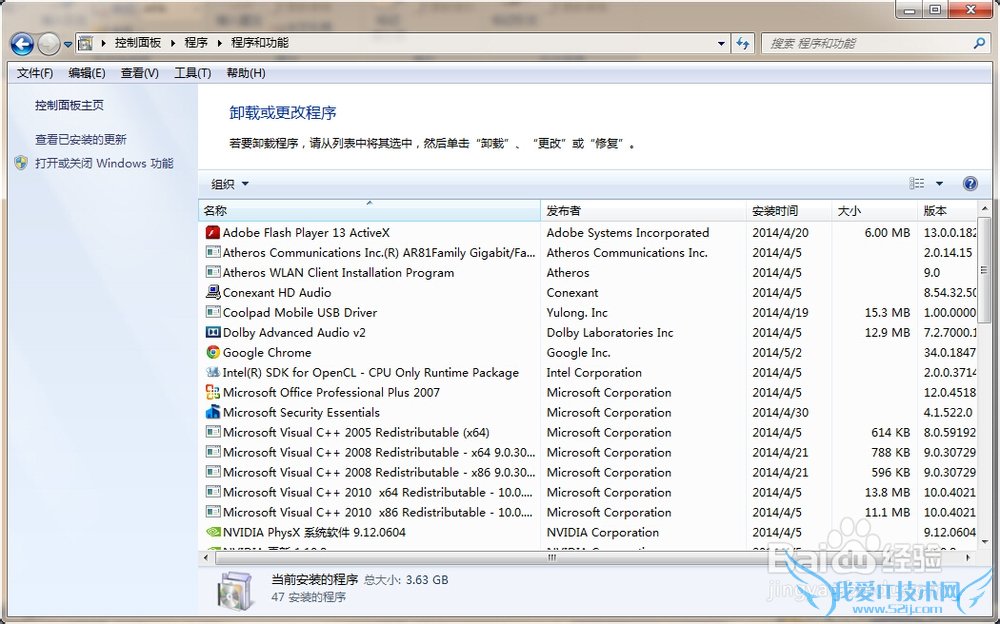Click the vertical scrollbar down arrow
This screenshot has height=624, width=1000.
click(x=984, y=542)
